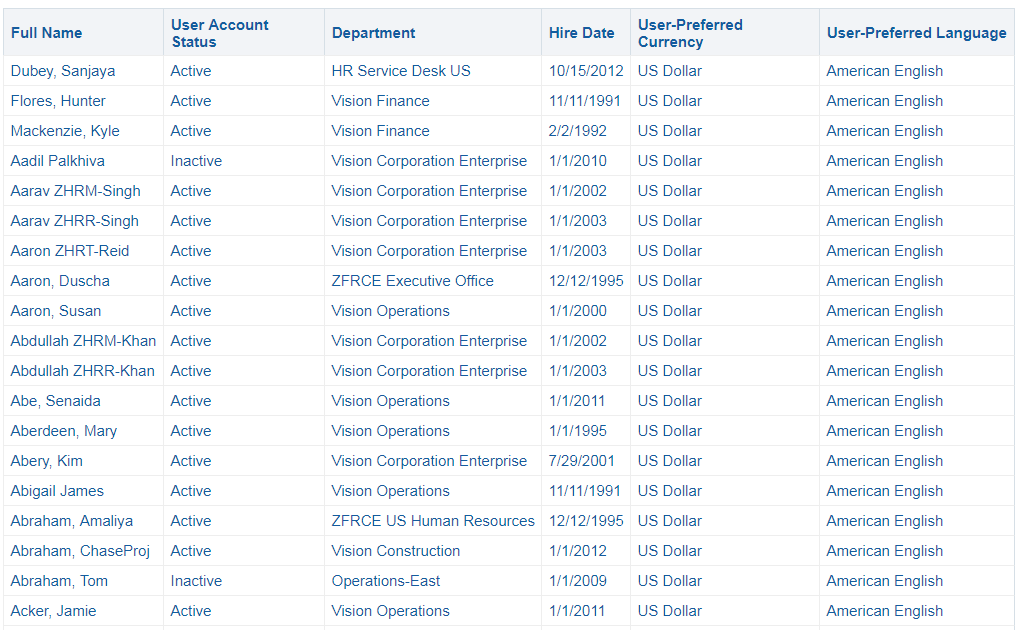
Task: Click the User-Preferred Currency header
Action: [x=690, y=33]
